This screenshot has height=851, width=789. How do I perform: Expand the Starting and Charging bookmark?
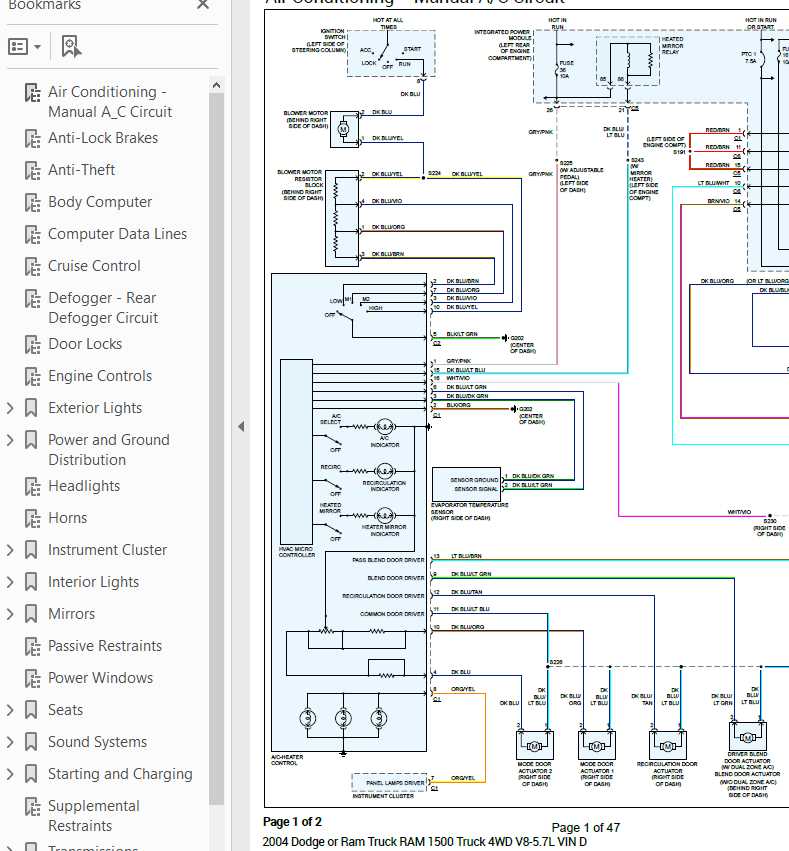click(10, 774)
